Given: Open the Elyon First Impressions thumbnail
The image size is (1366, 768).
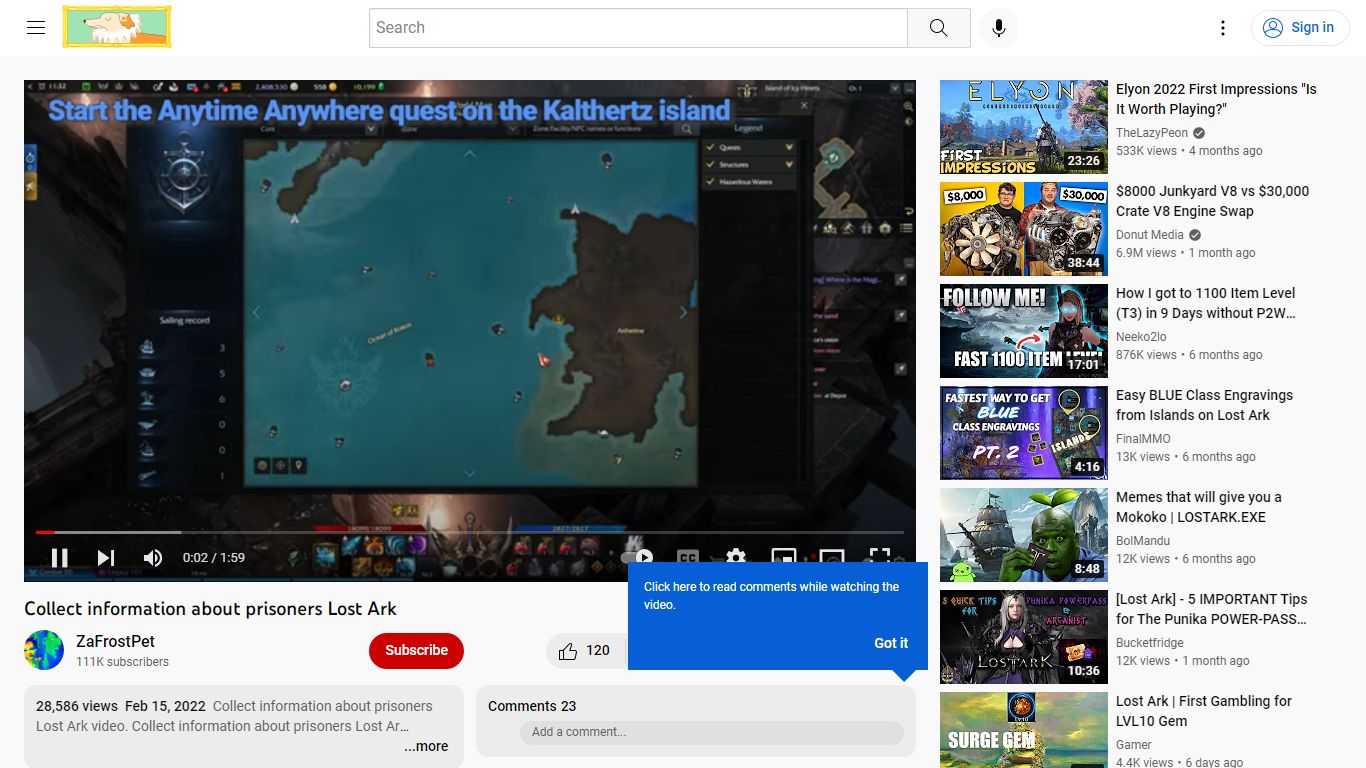Looking at the screenshot, I should (x=1024, y=127).
